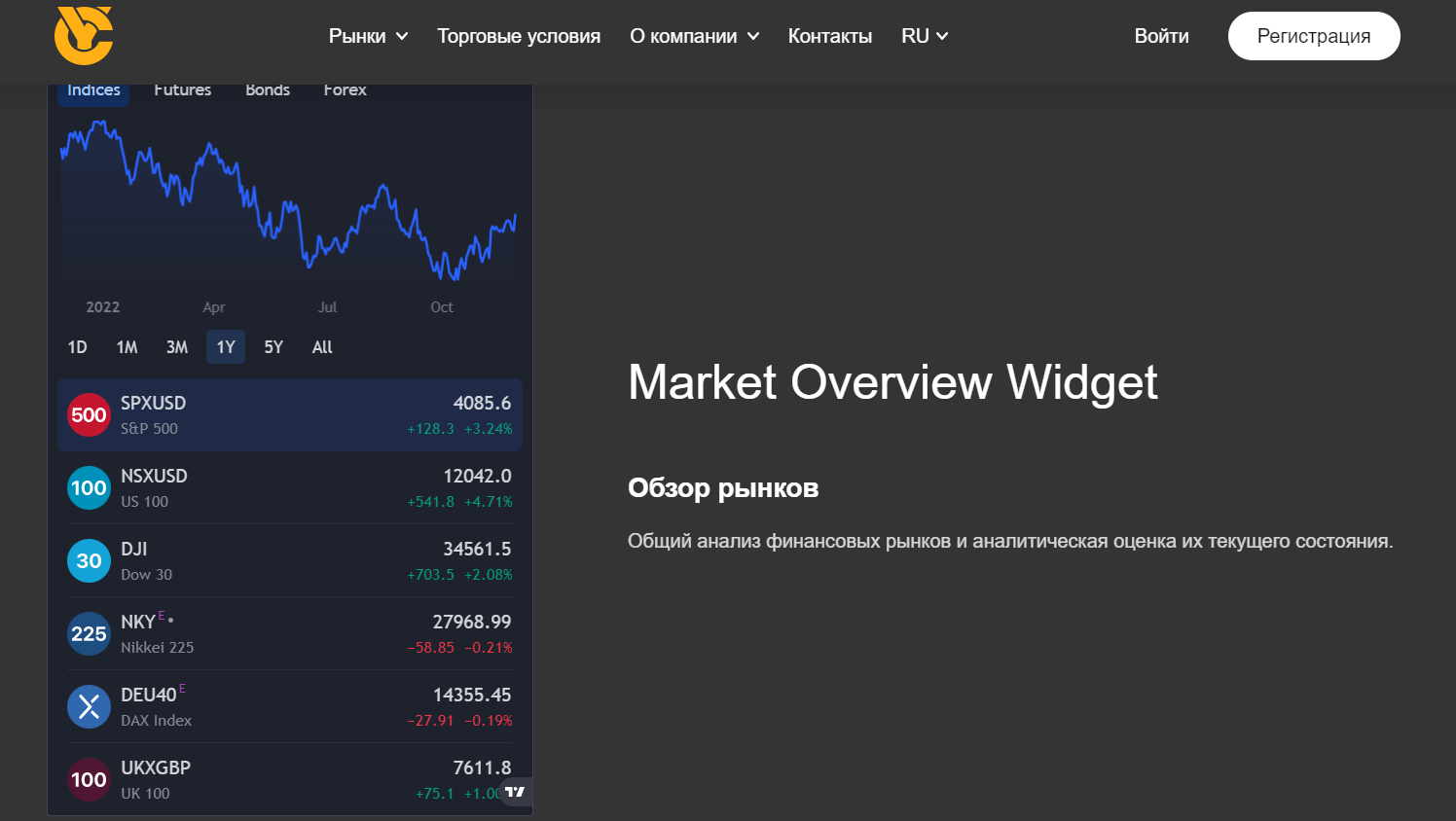1456x821 pixels.
Task: Click the 7611.8 price value
Action: 482,767
